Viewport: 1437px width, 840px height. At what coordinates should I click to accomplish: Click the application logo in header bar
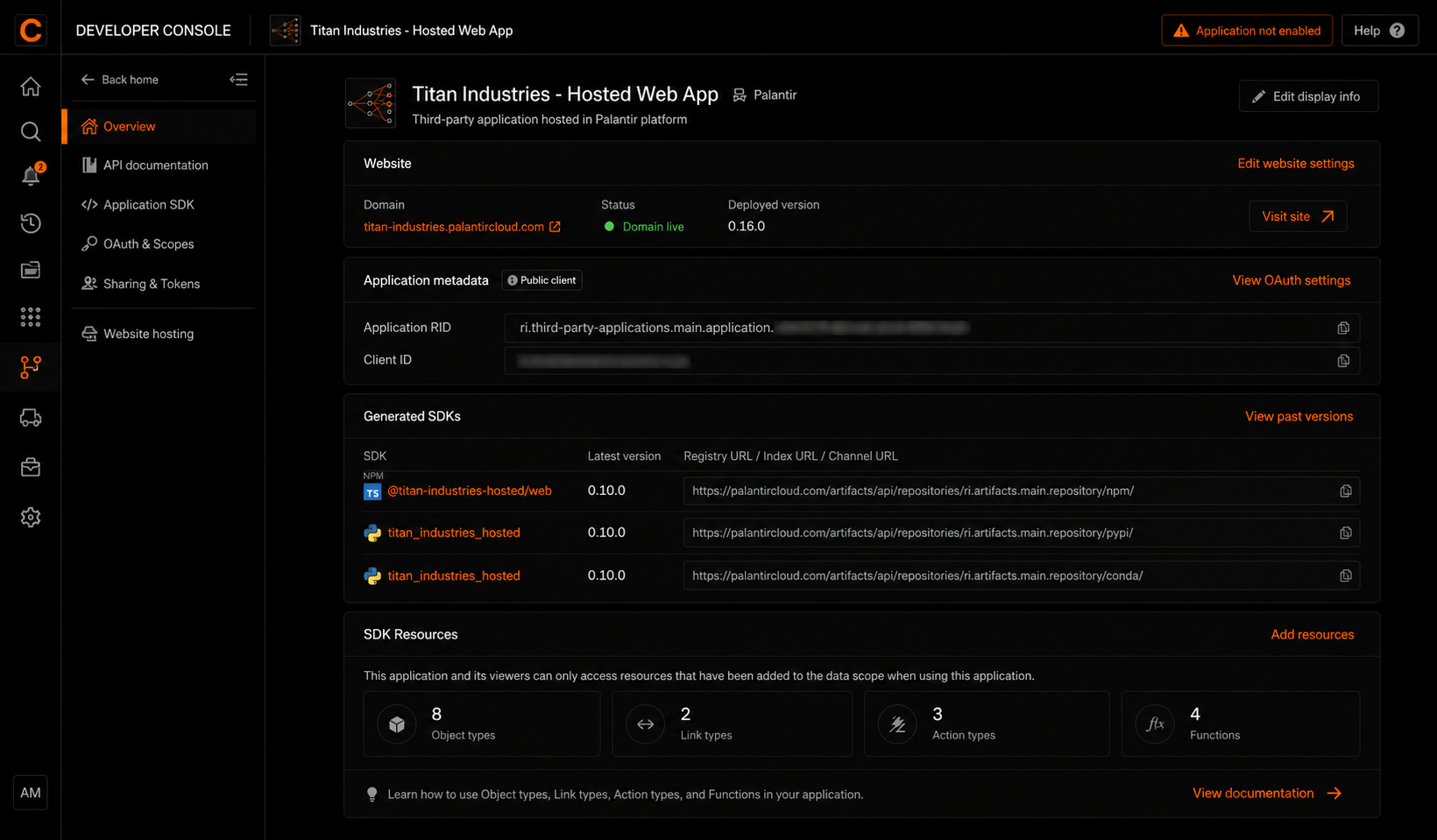[x=286, y=31]
